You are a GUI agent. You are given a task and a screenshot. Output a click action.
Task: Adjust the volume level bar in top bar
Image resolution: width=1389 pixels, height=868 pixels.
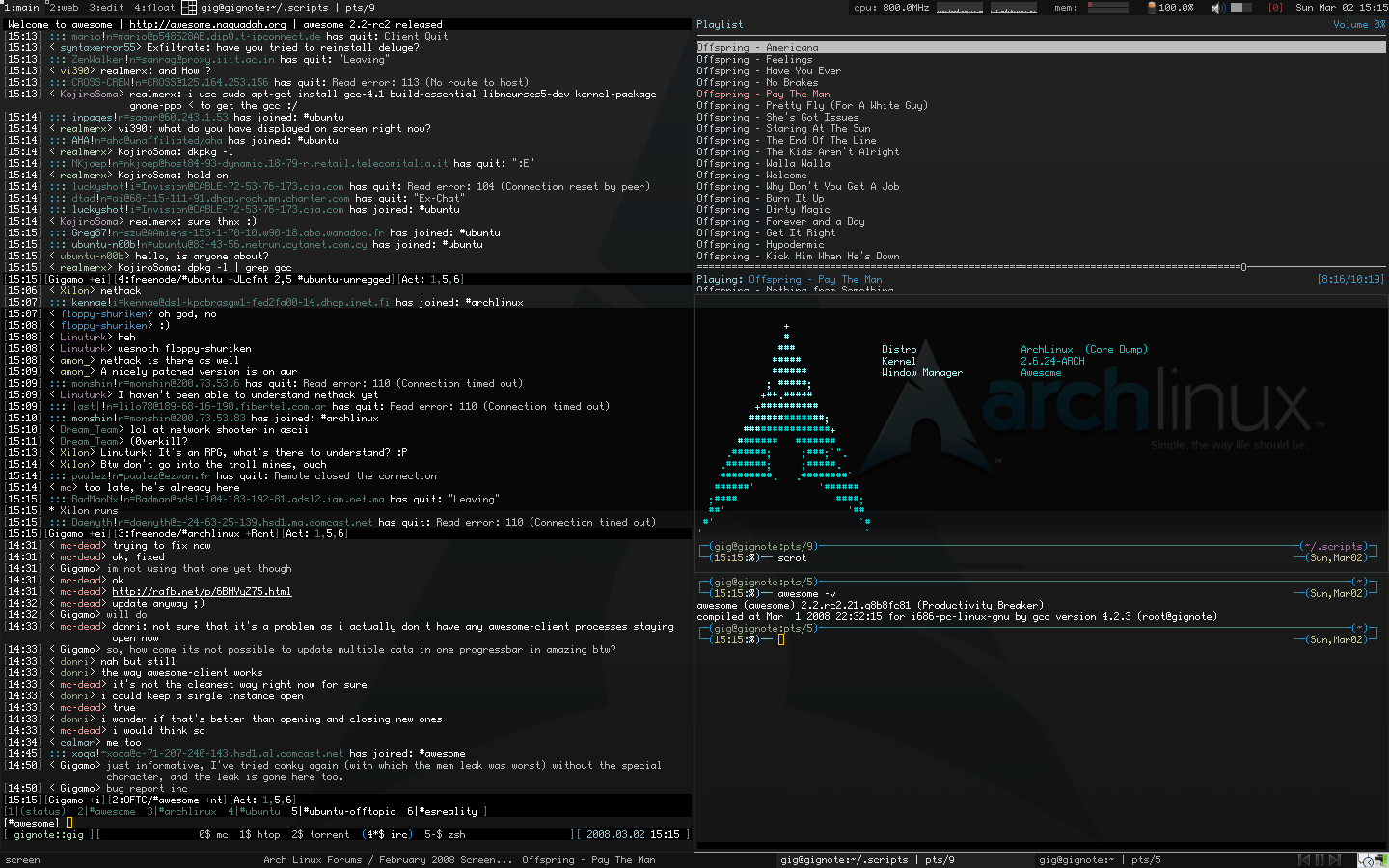coord(1242,7)
